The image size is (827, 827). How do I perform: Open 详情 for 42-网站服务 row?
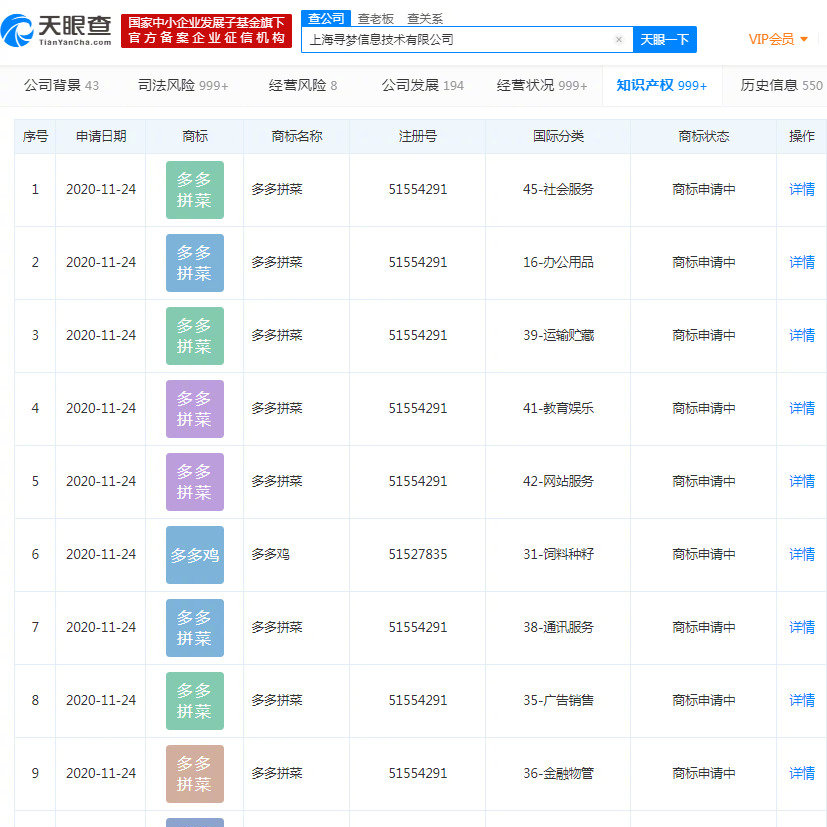(802, 481)
